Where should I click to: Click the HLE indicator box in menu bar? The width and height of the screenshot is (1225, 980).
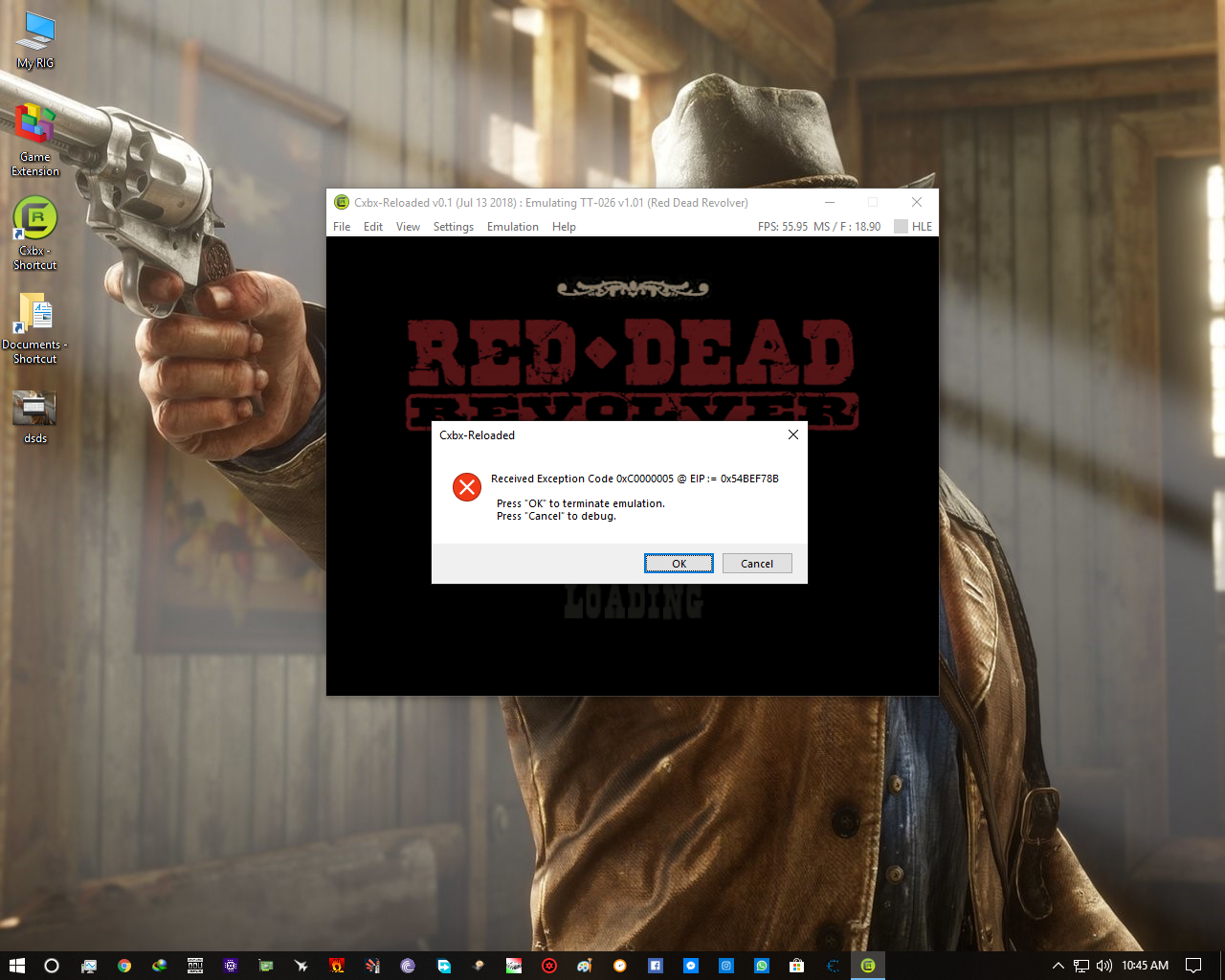point(901,227)
